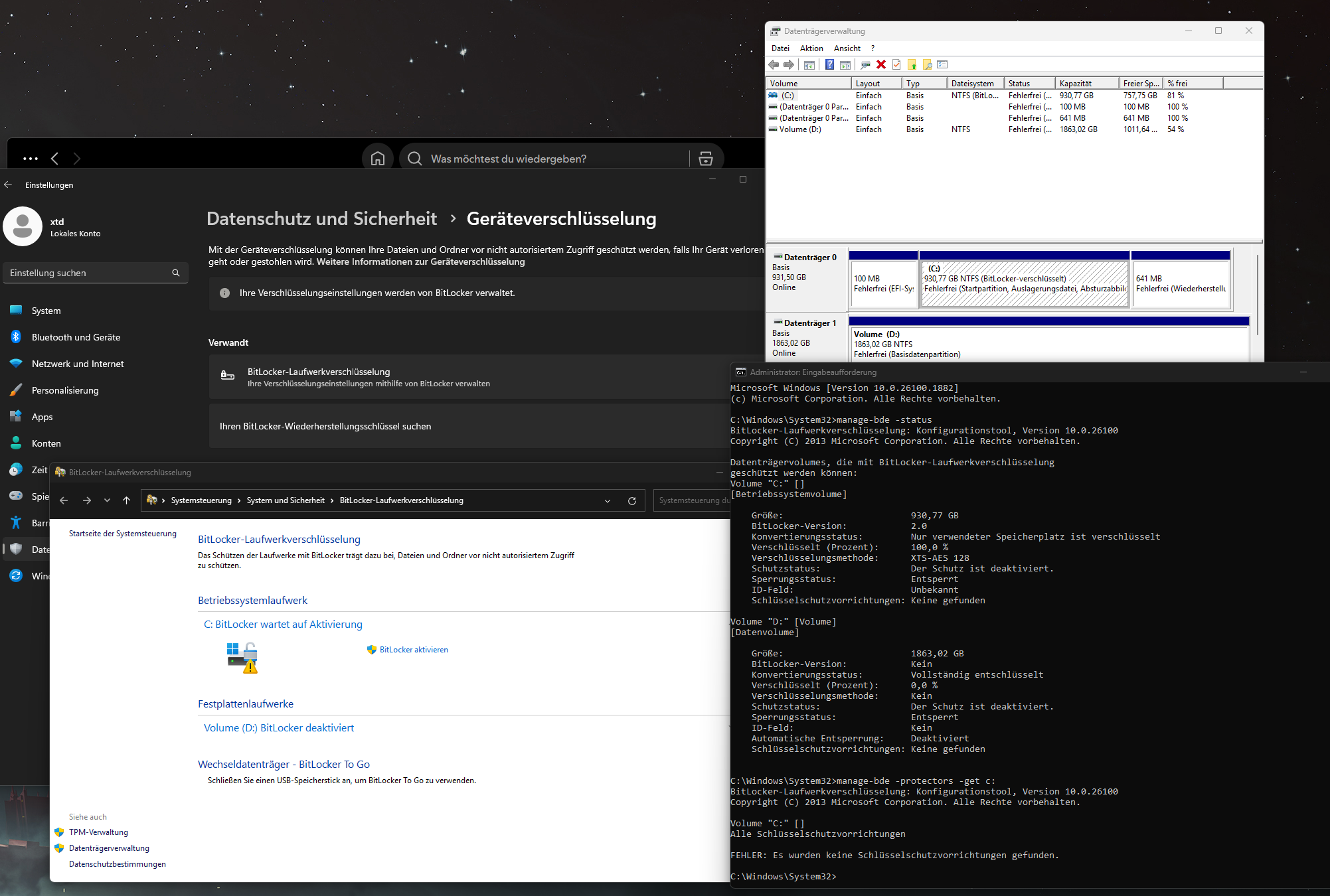Select the (C:) partition block in the Datenträger 0 map
This screenshot has height=896, width=1330.
1024,283
